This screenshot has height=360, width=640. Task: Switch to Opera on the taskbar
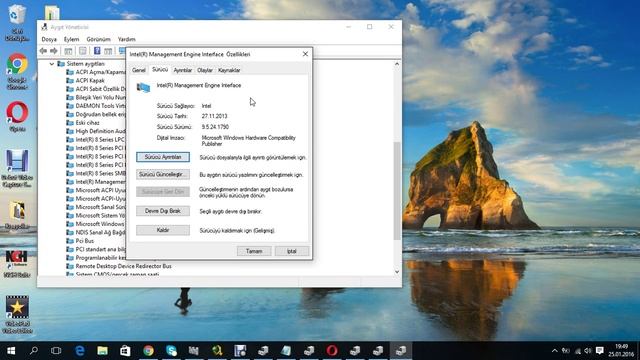[332, 351]
